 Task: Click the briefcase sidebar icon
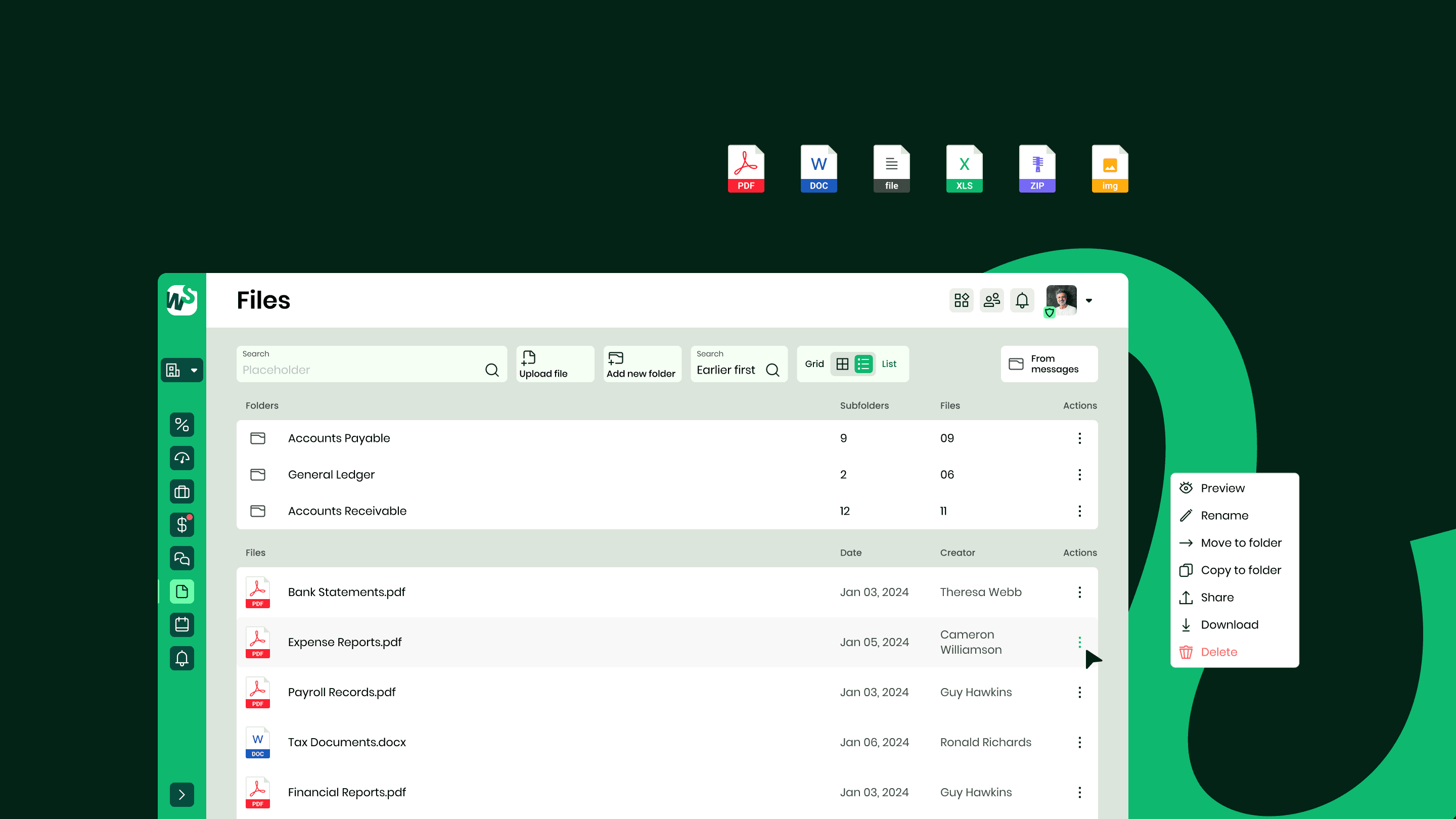pyautogui.click(x=181, y=492)
